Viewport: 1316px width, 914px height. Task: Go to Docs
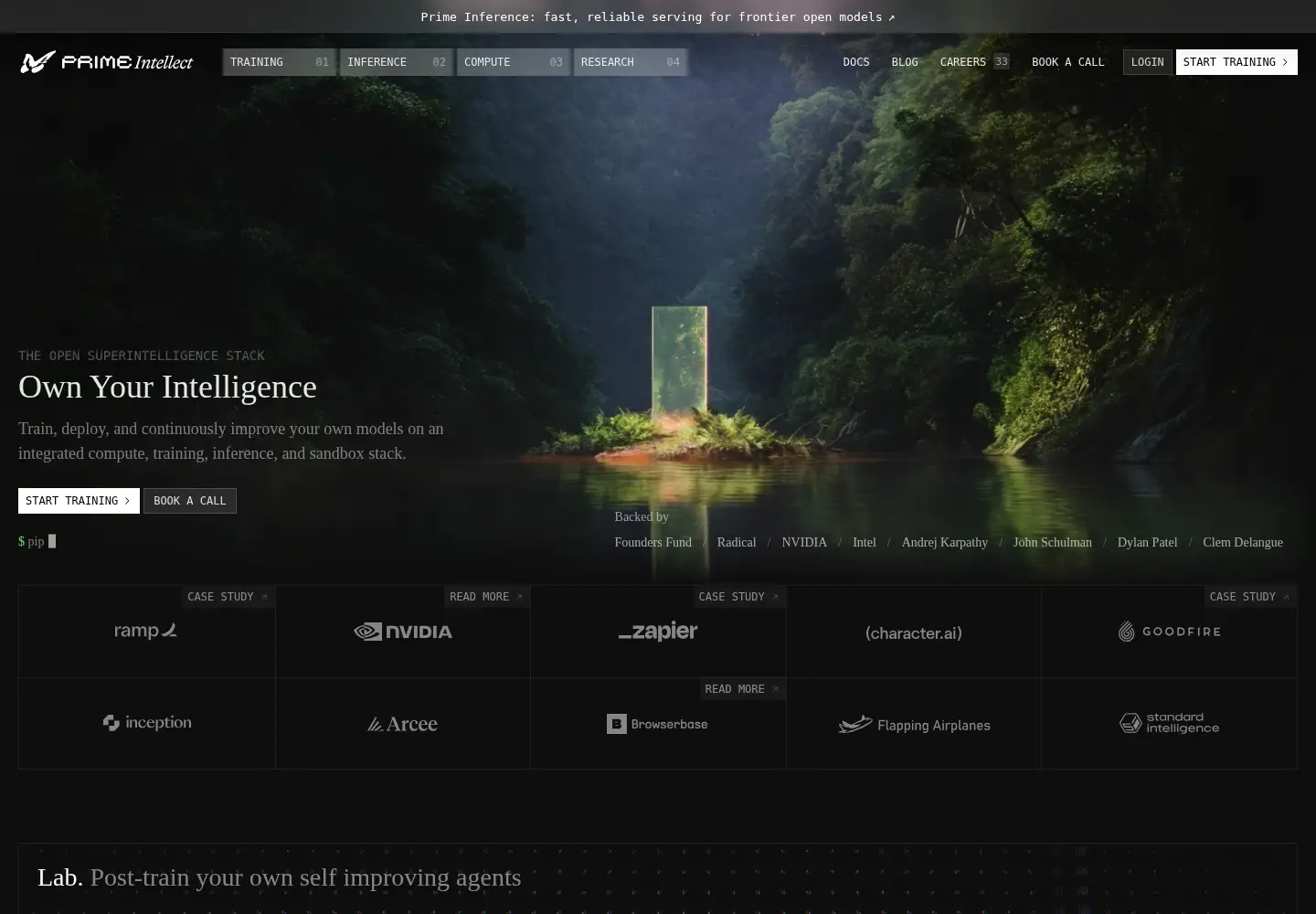coord(856,62)
